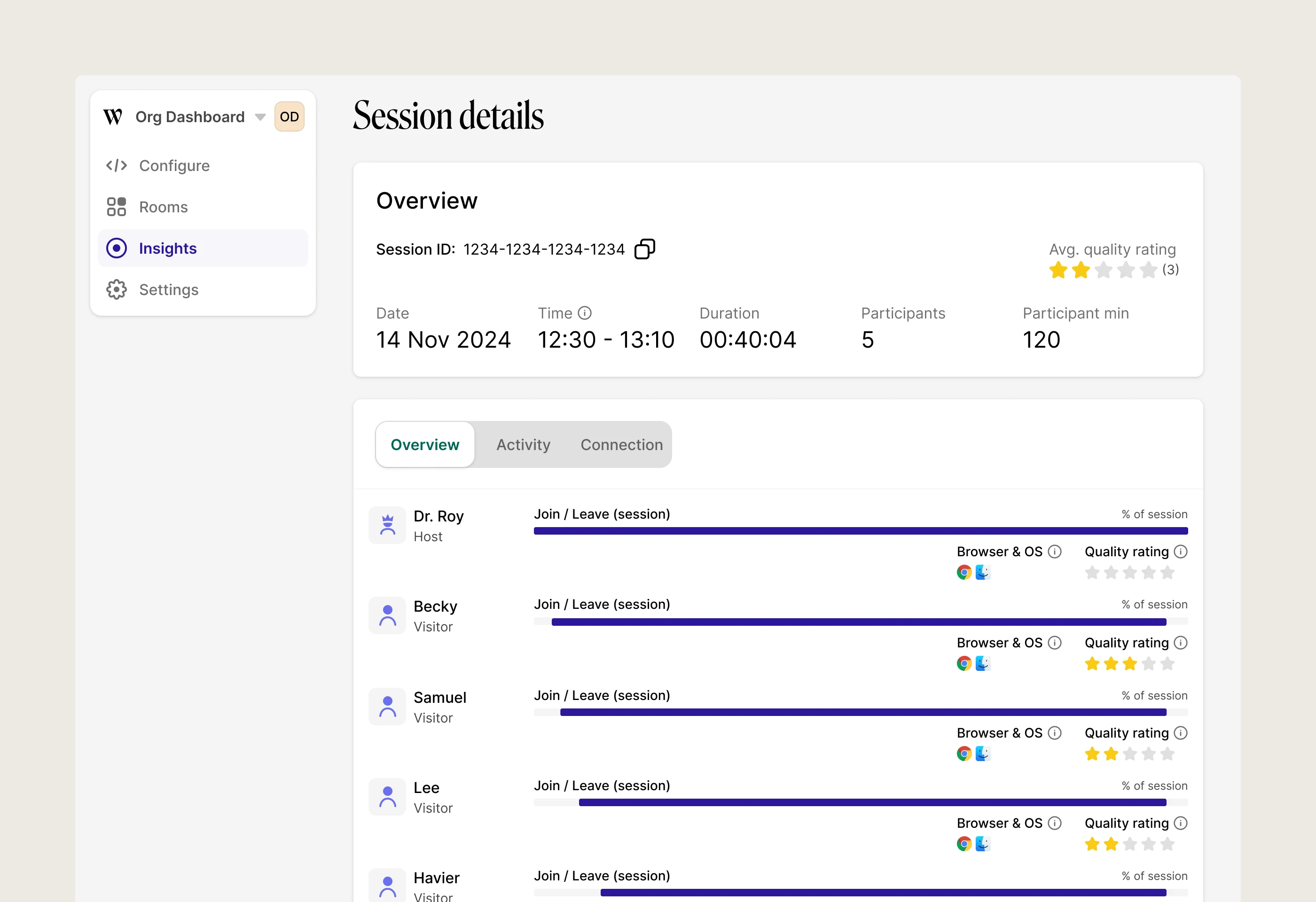1316x902 pixels.
Task: Click the Chrome icon in Lee's row
Action: click(x=964, y=844)
